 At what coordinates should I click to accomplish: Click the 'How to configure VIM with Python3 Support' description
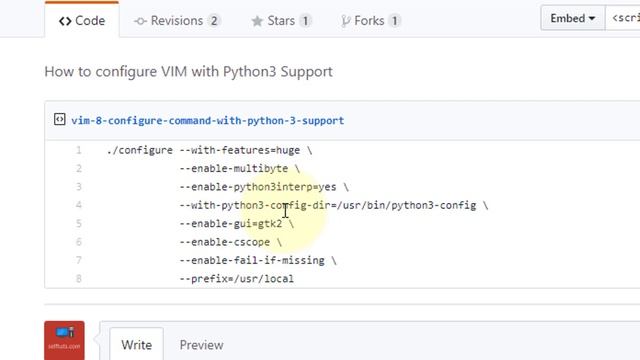click(189, 72)
